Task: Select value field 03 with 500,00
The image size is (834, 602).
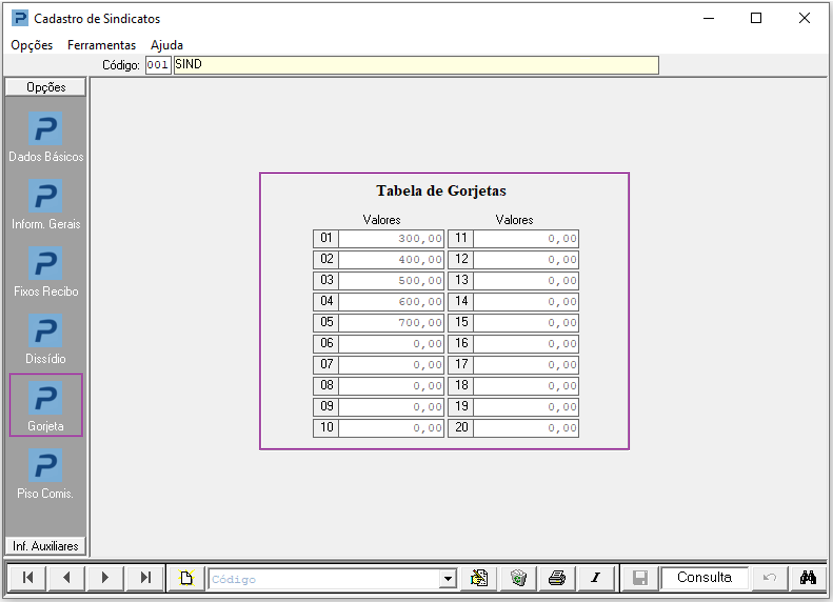Action: click(391, 281)
